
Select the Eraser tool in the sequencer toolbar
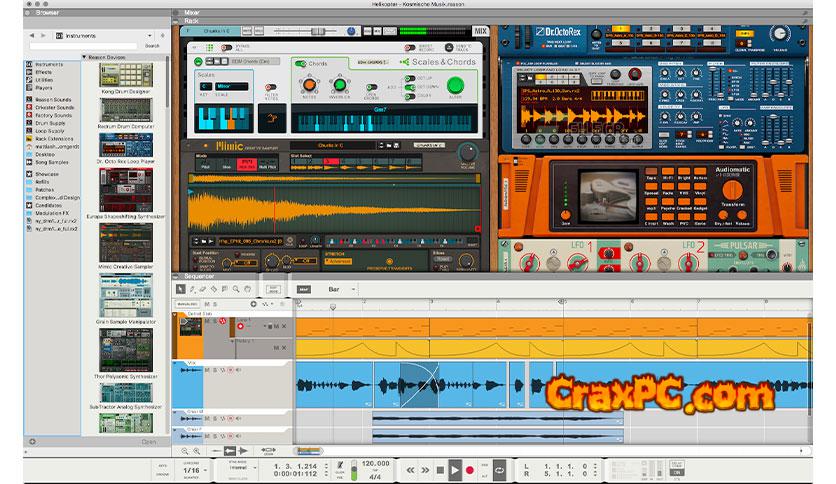coord(203,290)
